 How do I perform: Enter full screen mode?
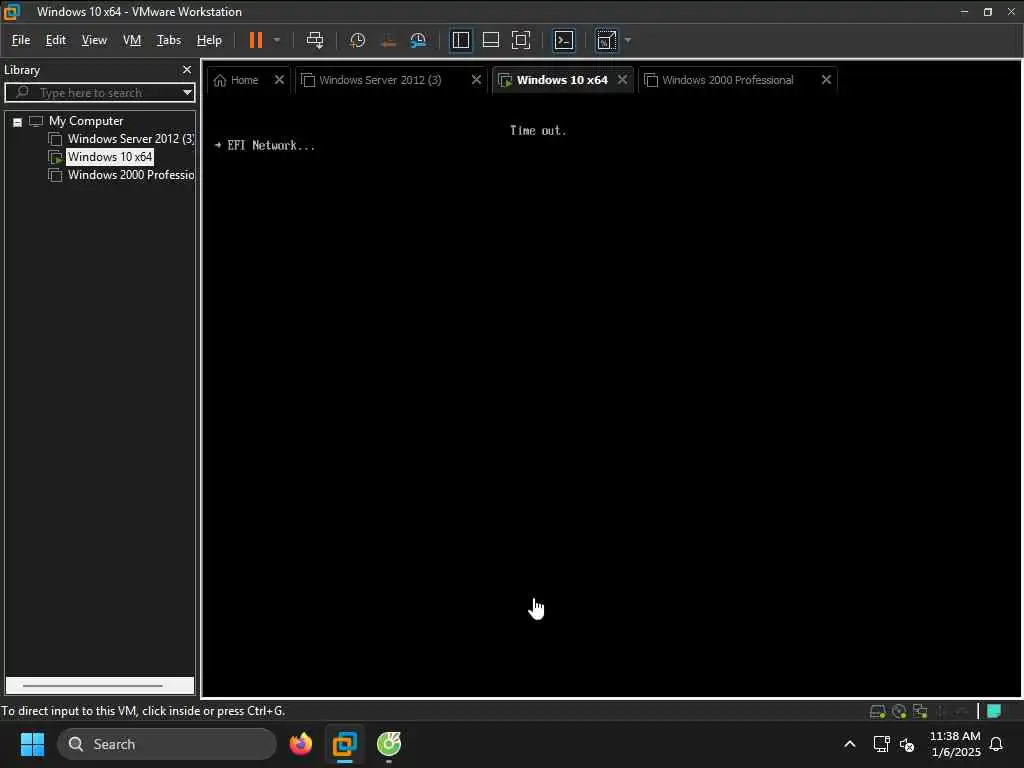(520, 40)
